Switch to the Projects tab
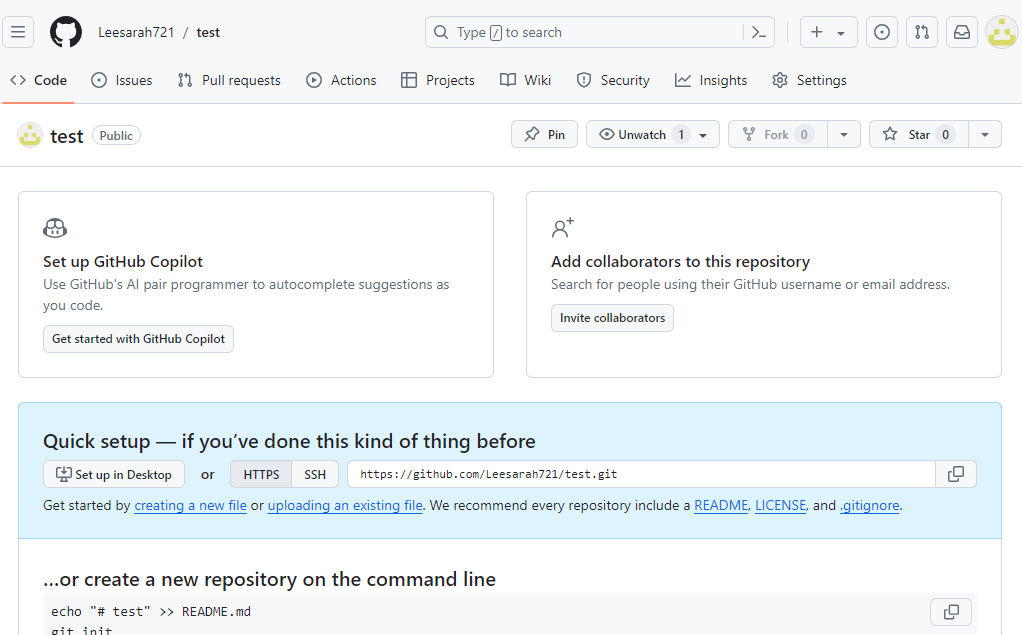 click(438, 80)
